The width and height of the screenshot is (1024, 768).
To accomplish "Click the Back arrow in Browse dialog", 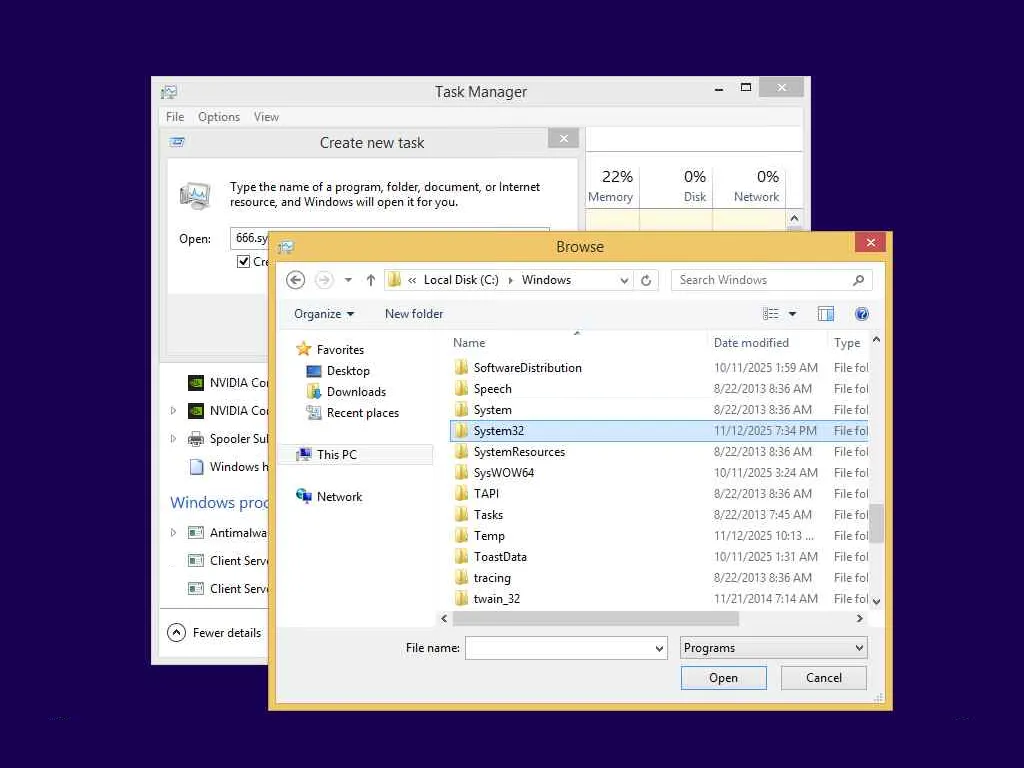I will click(295, 280).
